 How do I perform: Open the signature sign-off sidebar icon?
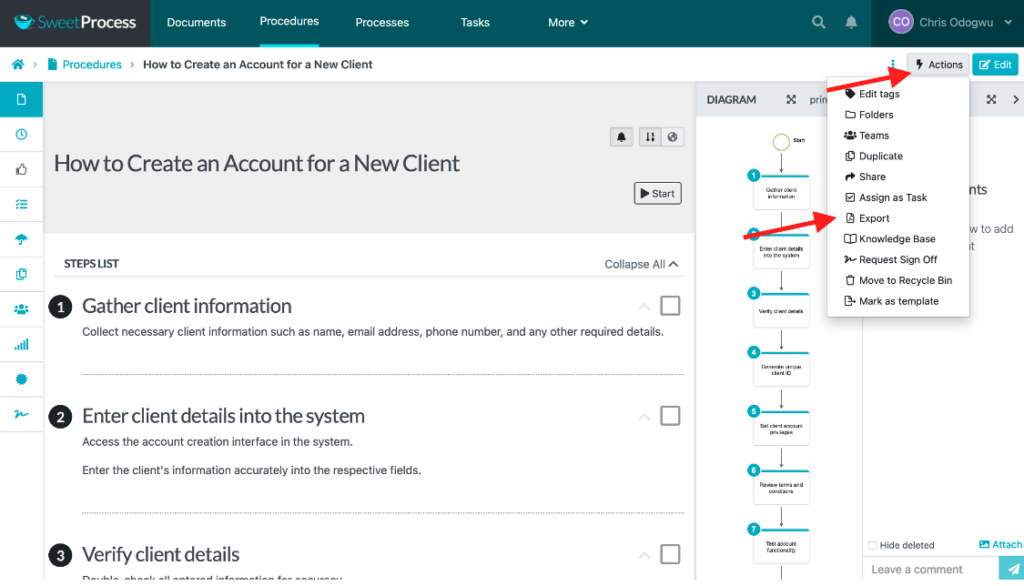point(22,414)
